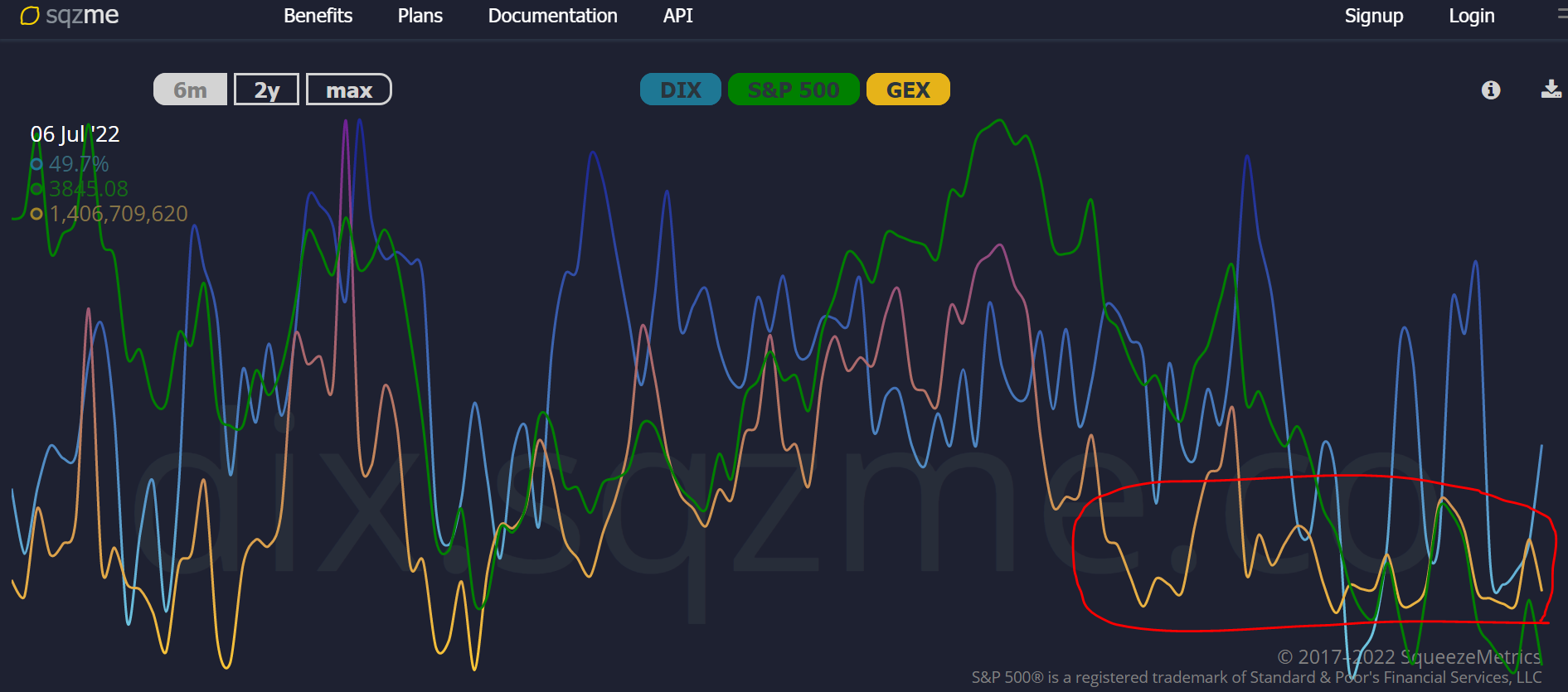Switch chart to 2y range
Image resolution: width=1568 pixels, height=692 pixels.
266,90
